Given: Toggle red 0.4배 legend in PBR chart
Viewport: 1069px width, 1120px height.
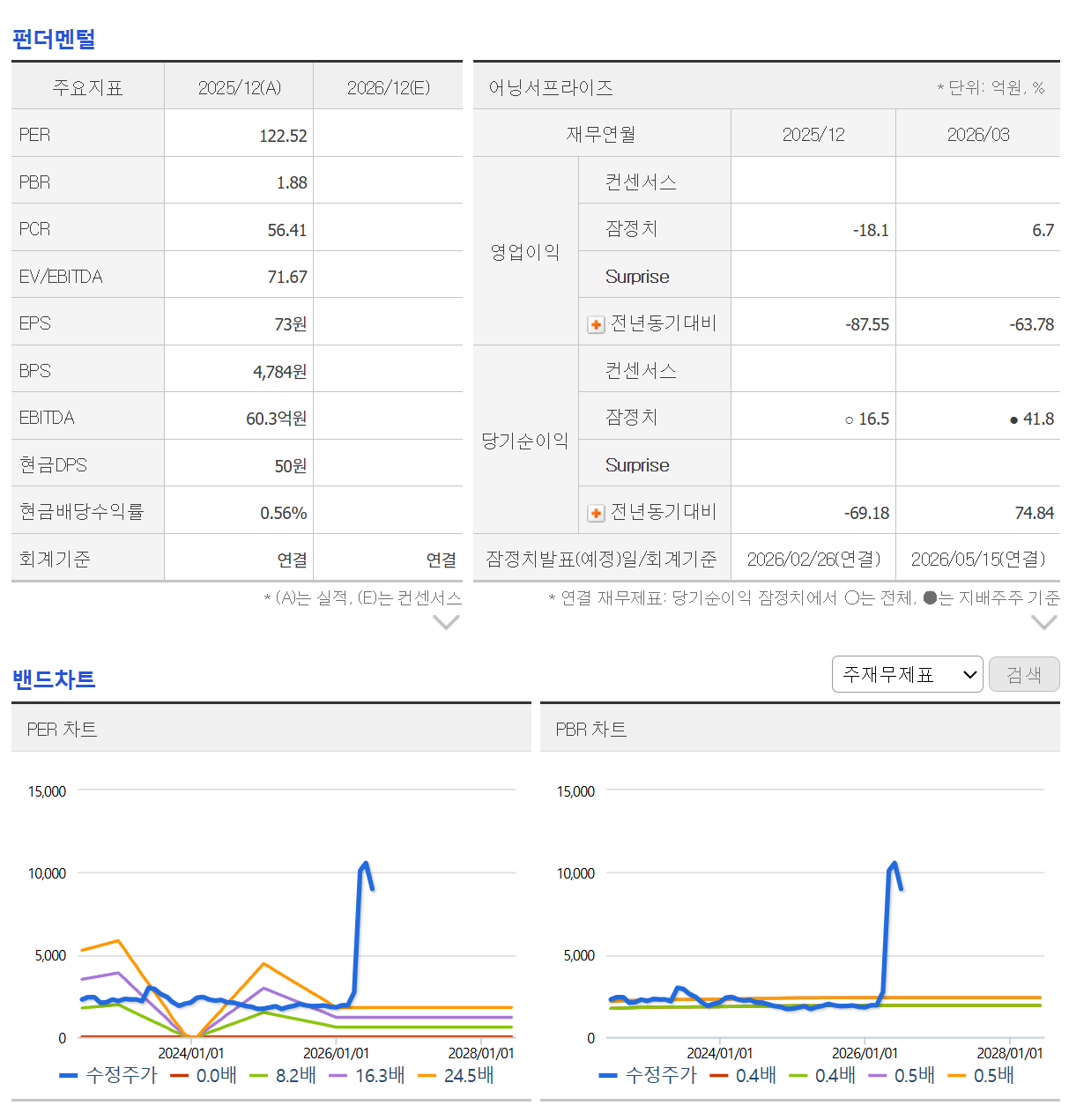Looking at the screenshot, I should pyautogui.click(x=743, y=1075).
